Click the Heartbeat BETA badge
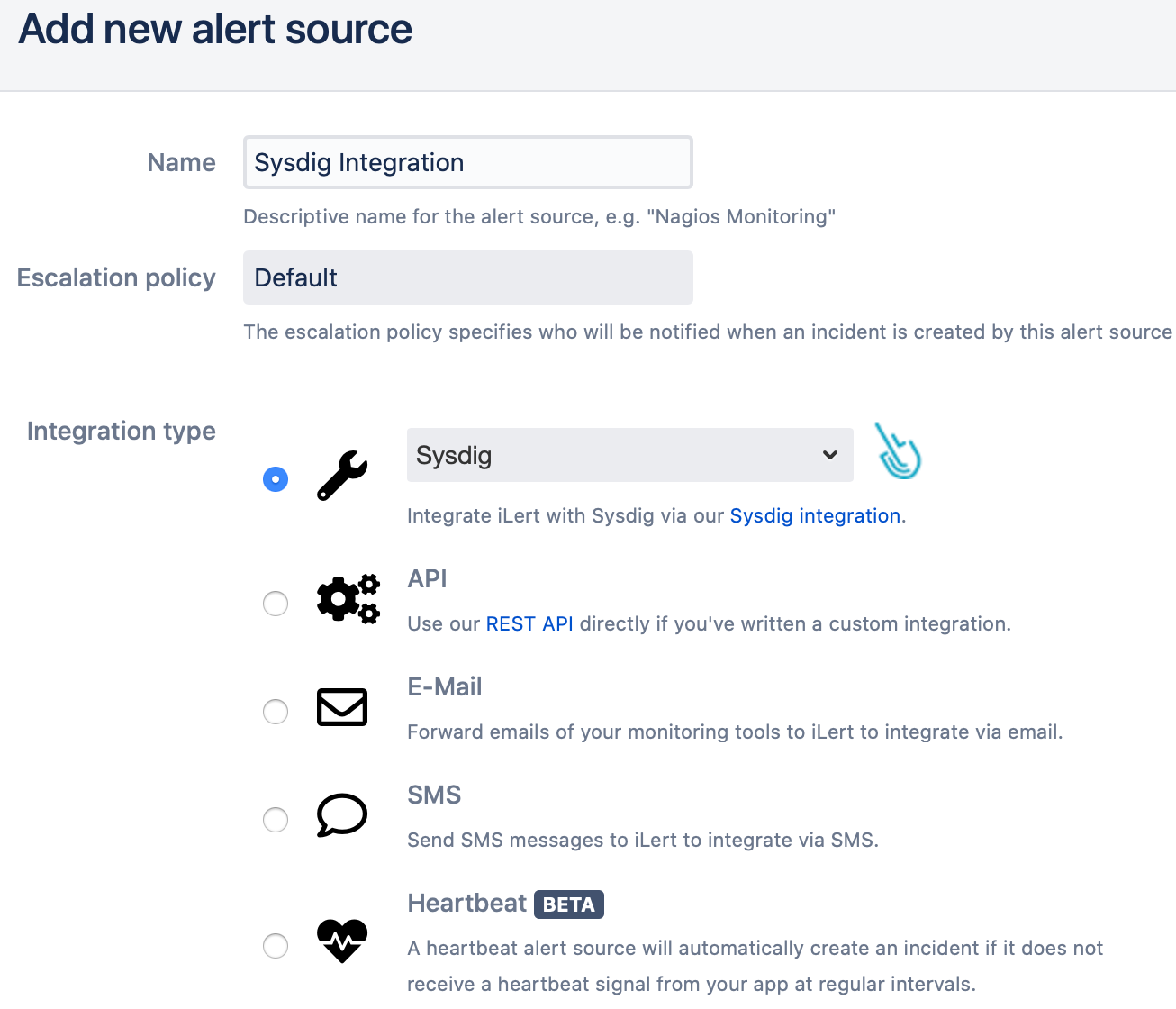Image resolution: width=1176 pixels, height=1009 pixels. coord(568,904)
